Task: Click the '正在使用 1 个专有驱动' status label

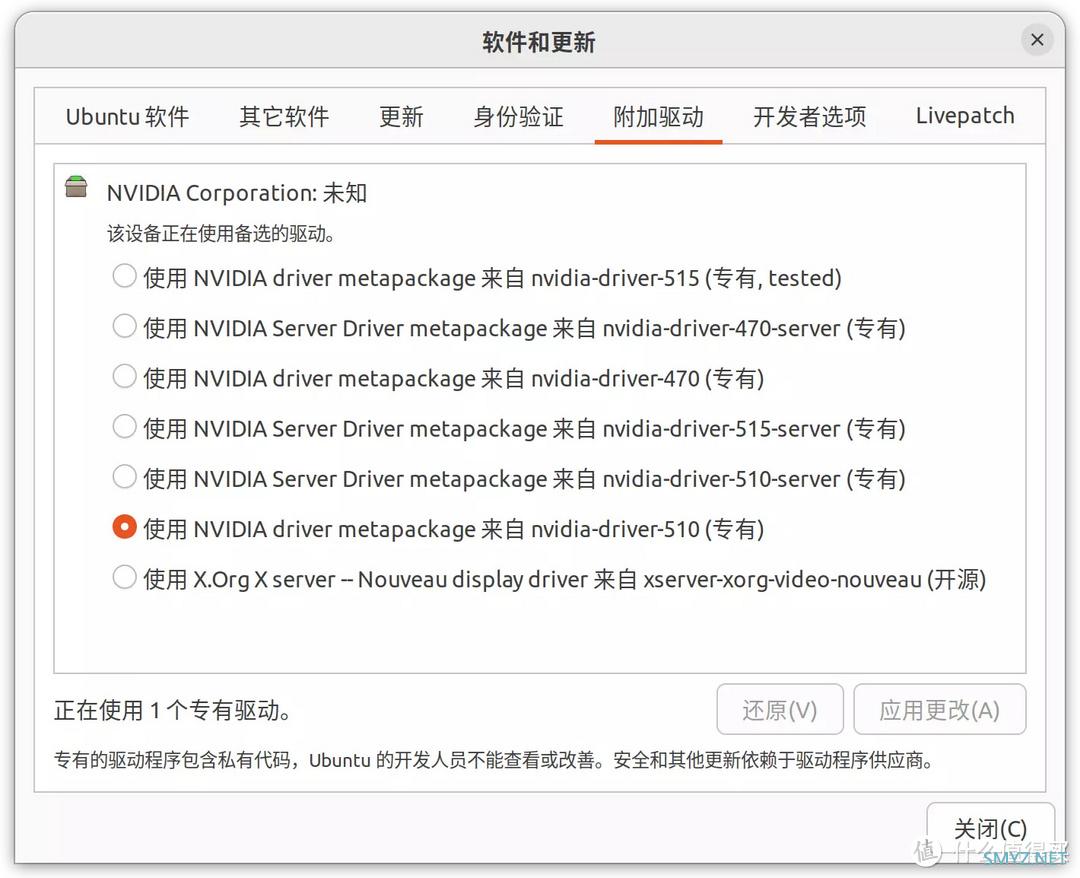Action: (x=172, y=710)
